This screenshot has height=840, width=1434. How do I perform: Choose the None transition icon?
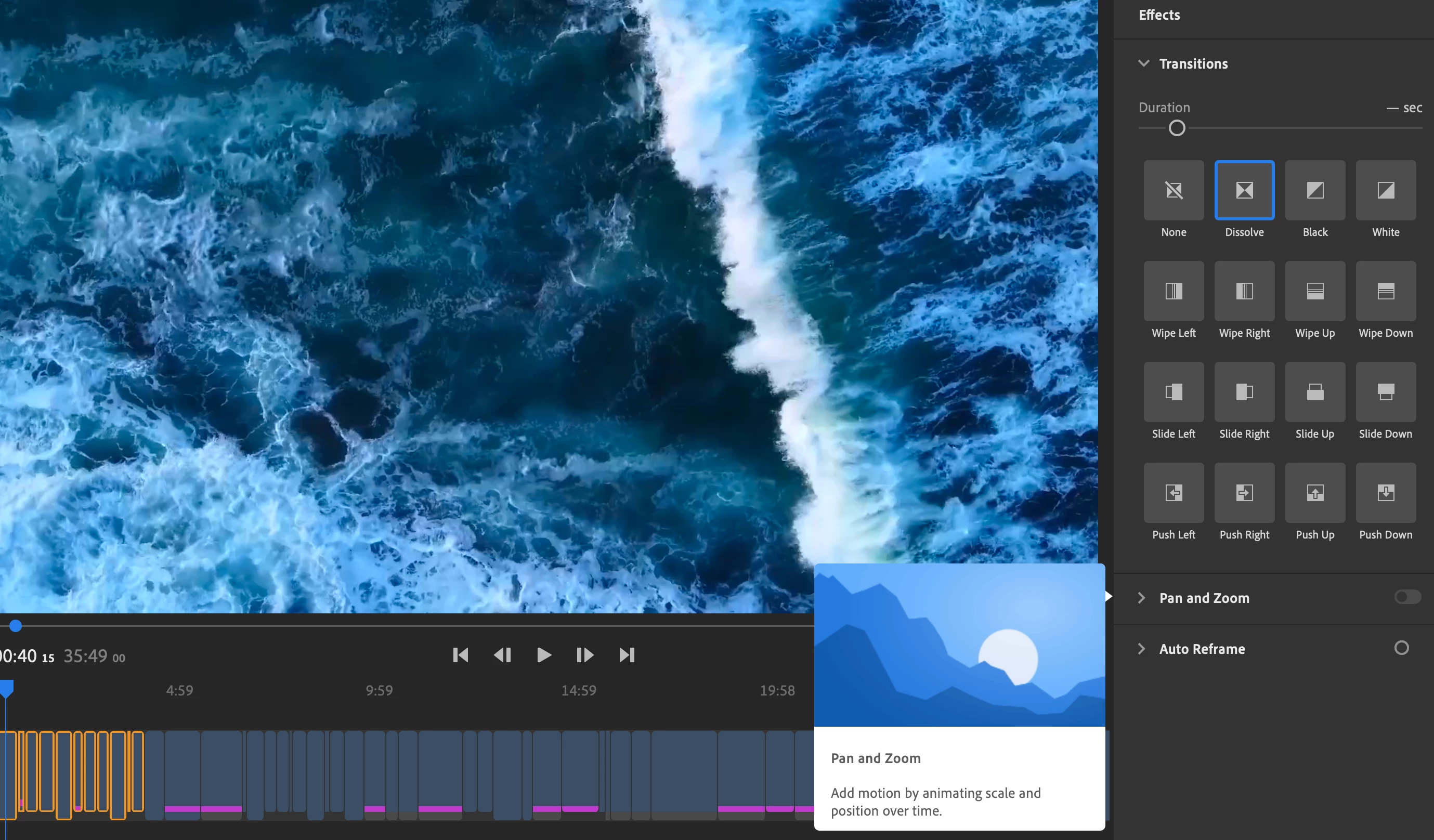(x=1174, y=190)
